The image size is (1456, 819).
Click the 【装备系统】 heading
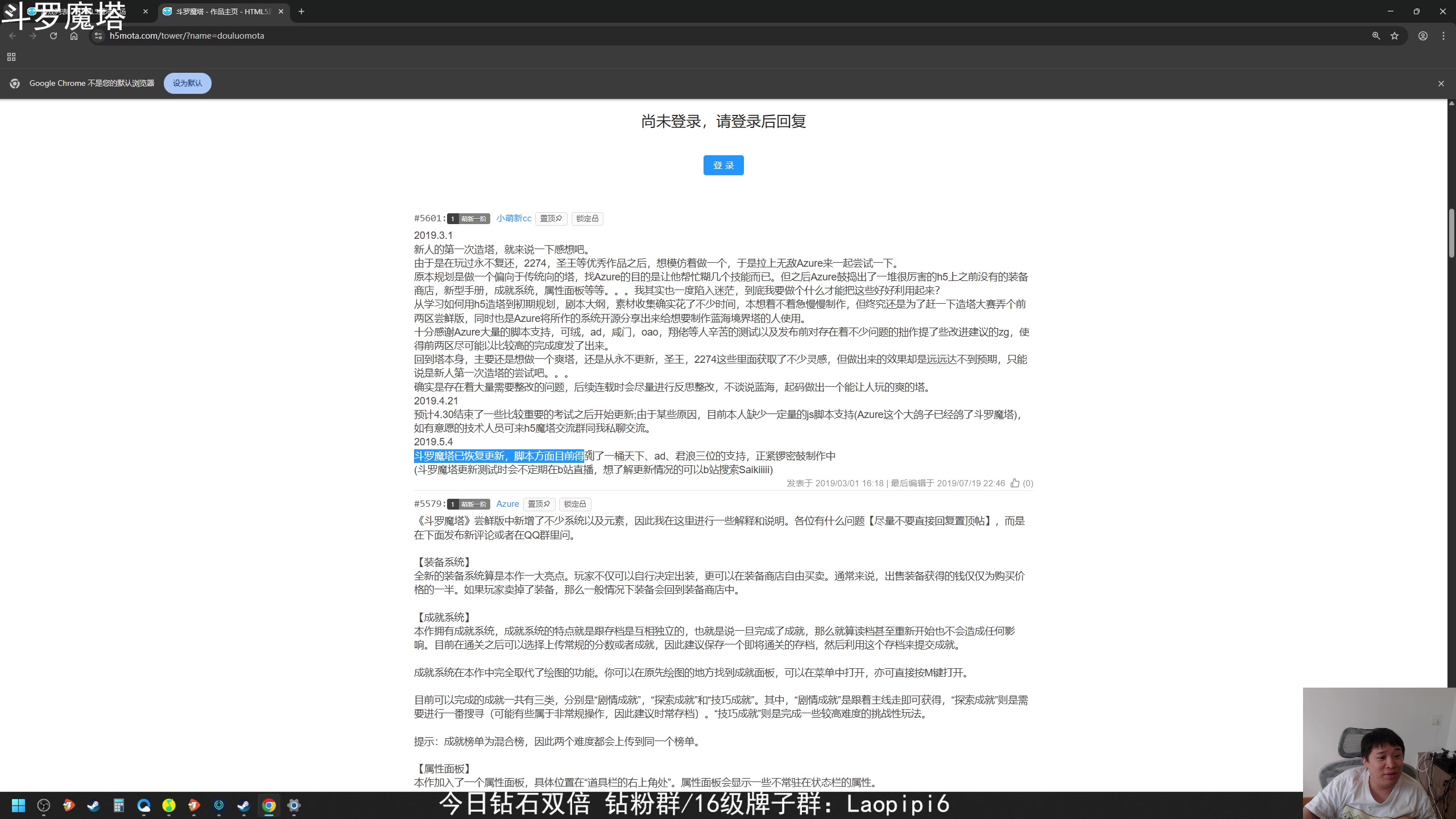click(x=444, y=562)
